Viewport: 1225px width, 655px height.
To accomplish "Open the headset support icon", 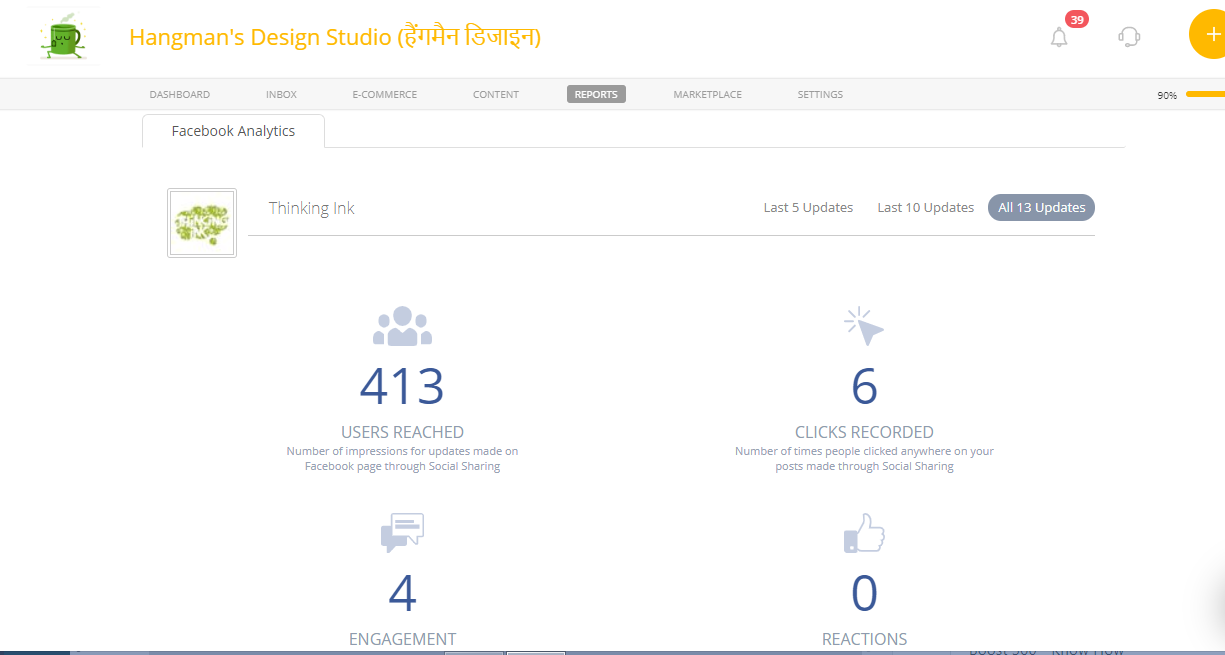I will pos(1129,37).
